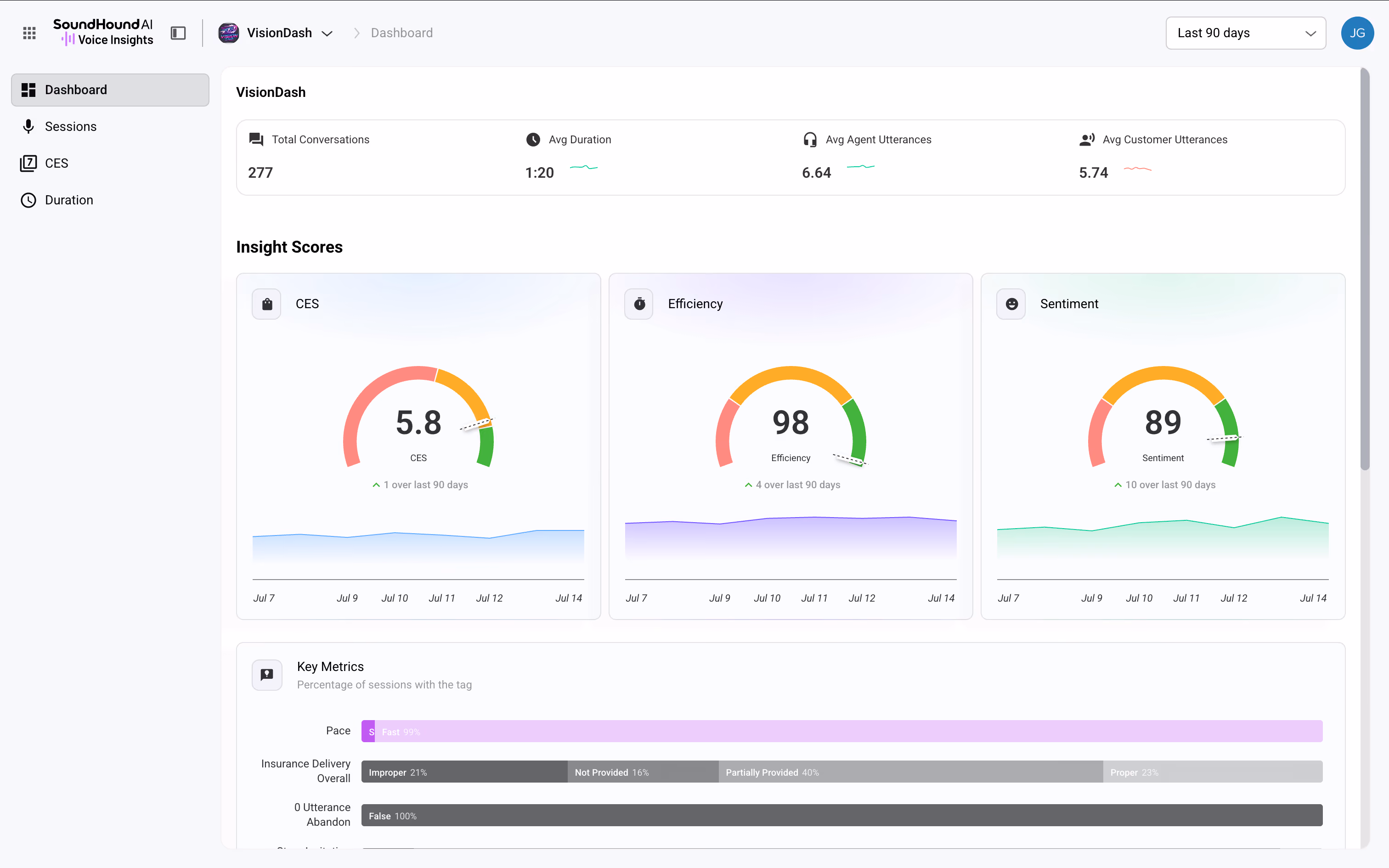Click the Sentiment gauge showing 89
1389x868 pixels.
click(x=1163, y=418)
